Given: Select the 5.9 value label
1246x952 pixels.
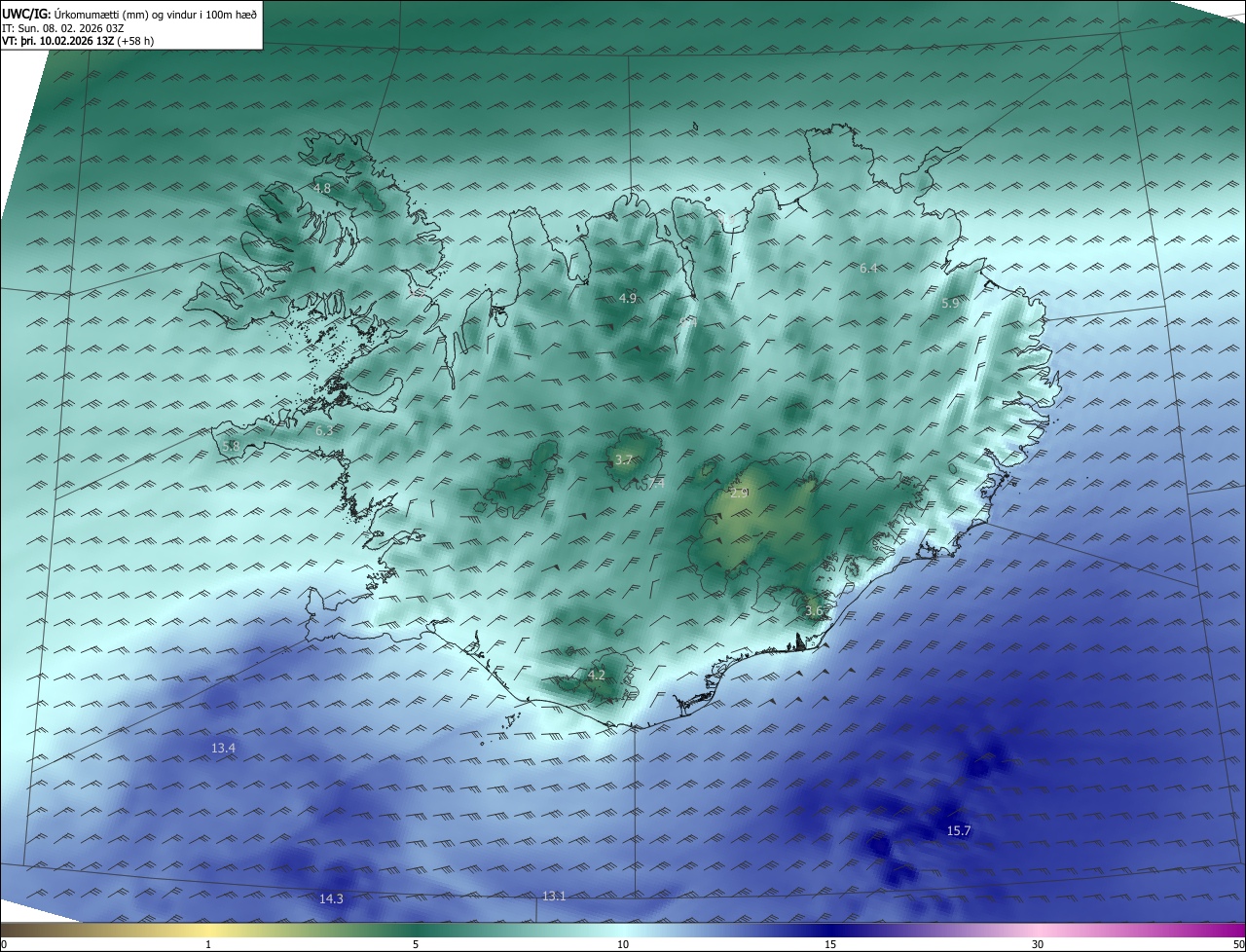Looking at the screenshot, I should click(951, 304).
